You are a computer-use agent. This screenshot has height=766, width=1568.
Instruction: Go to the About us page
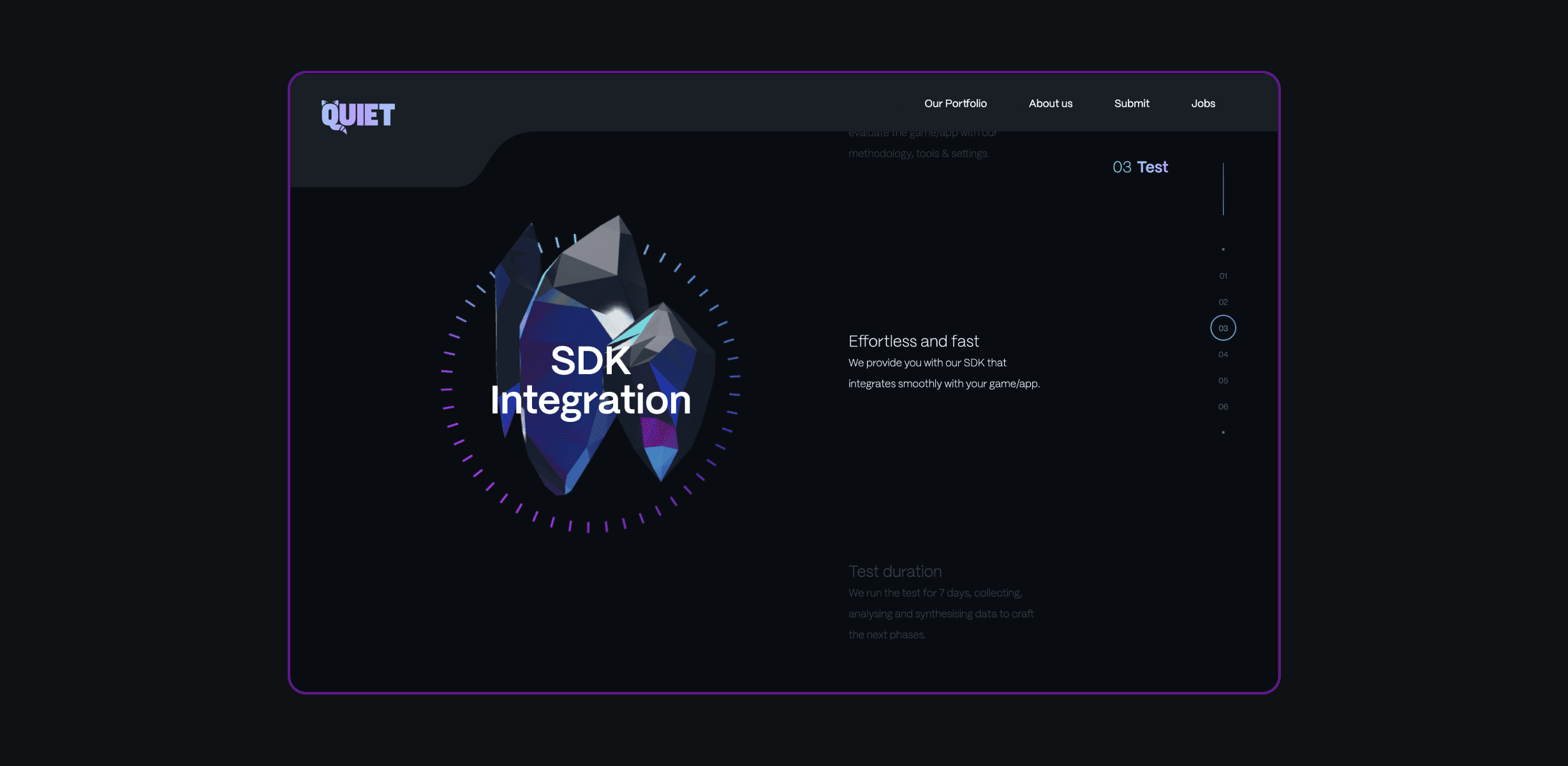tap(1050, 103)
